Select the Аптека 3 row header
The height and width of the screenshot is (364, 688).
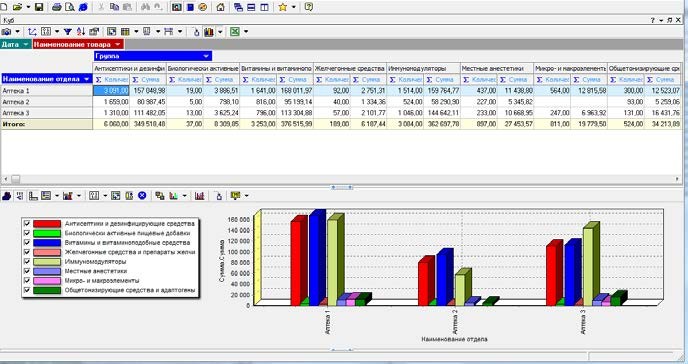[47, 113]
